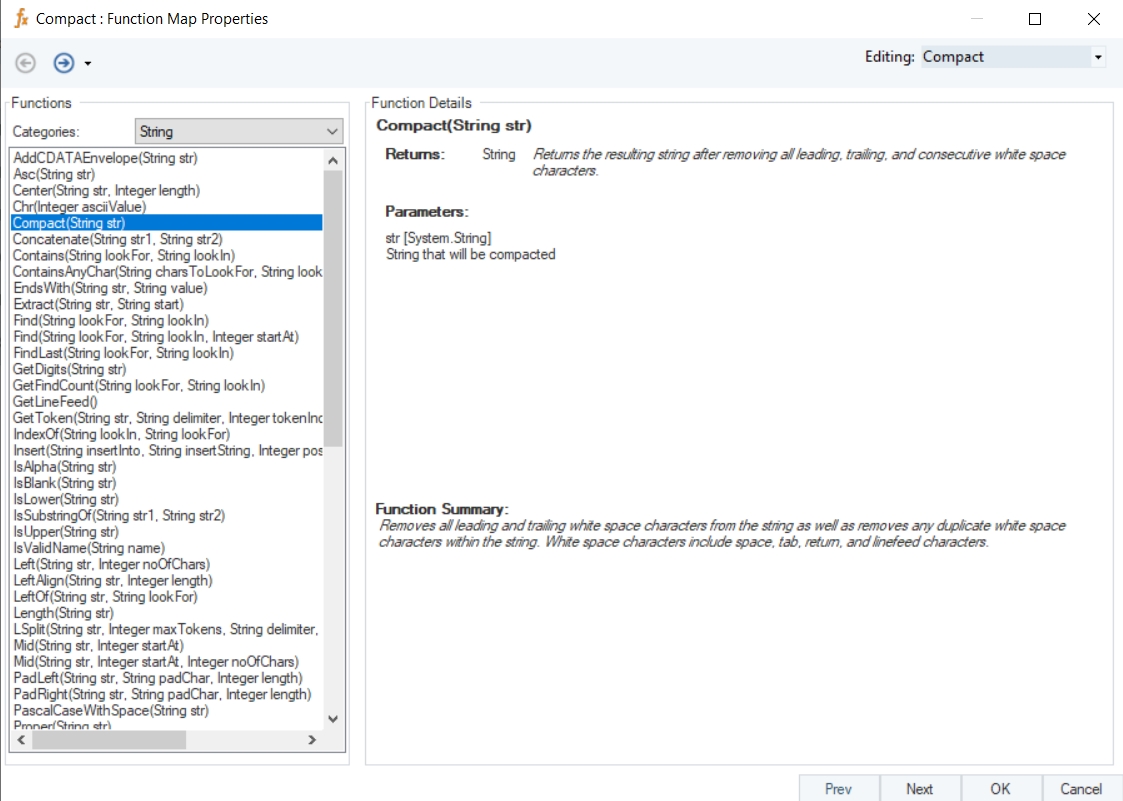This screenshot has width=1123, height=801.
Task: Open the forward arrow history dropdown
Action: (88, 64)
